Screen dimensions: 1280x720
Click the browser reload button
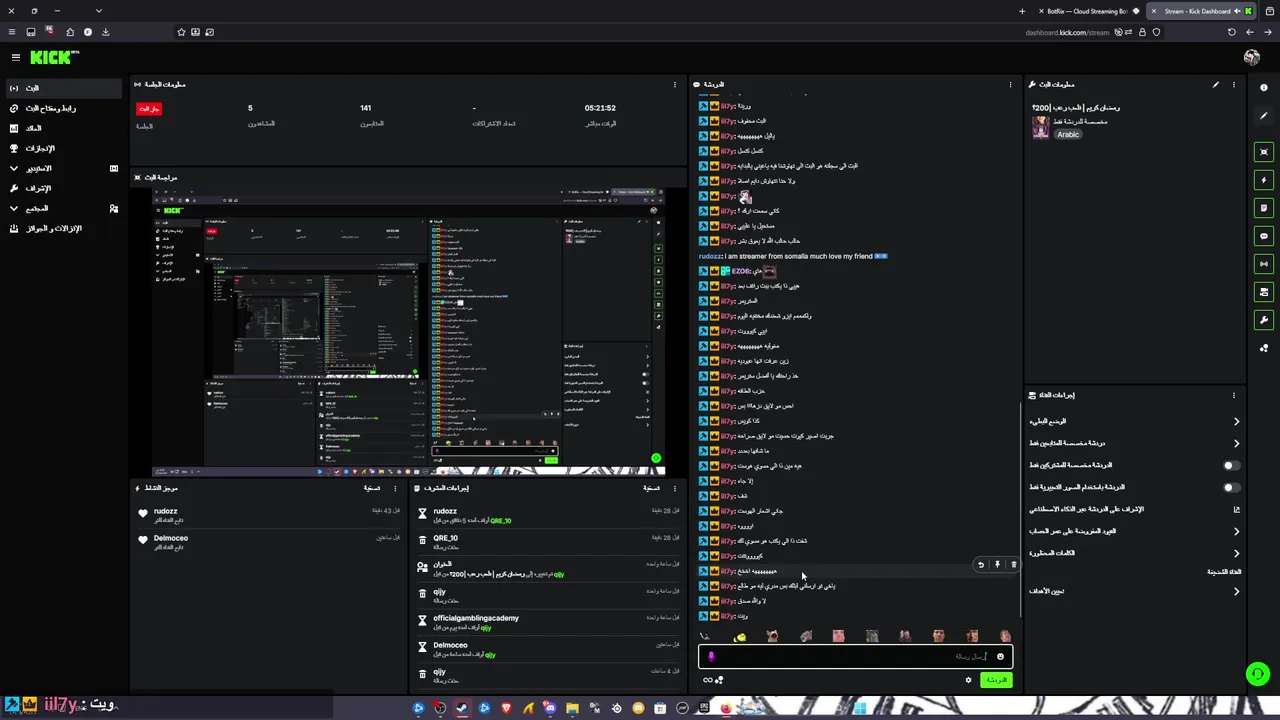1232,32
